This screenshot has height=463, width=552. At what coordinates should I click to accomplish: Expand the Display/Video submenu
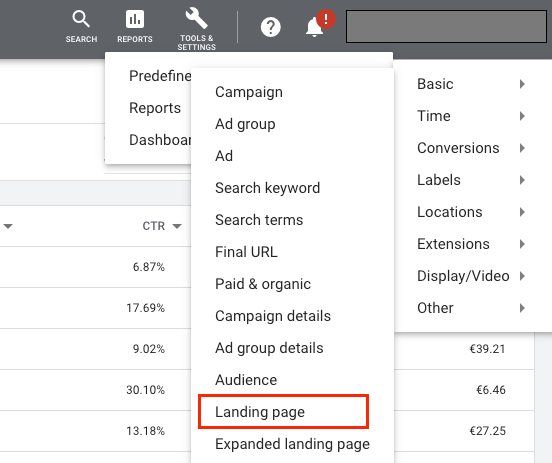click(472, 276)
